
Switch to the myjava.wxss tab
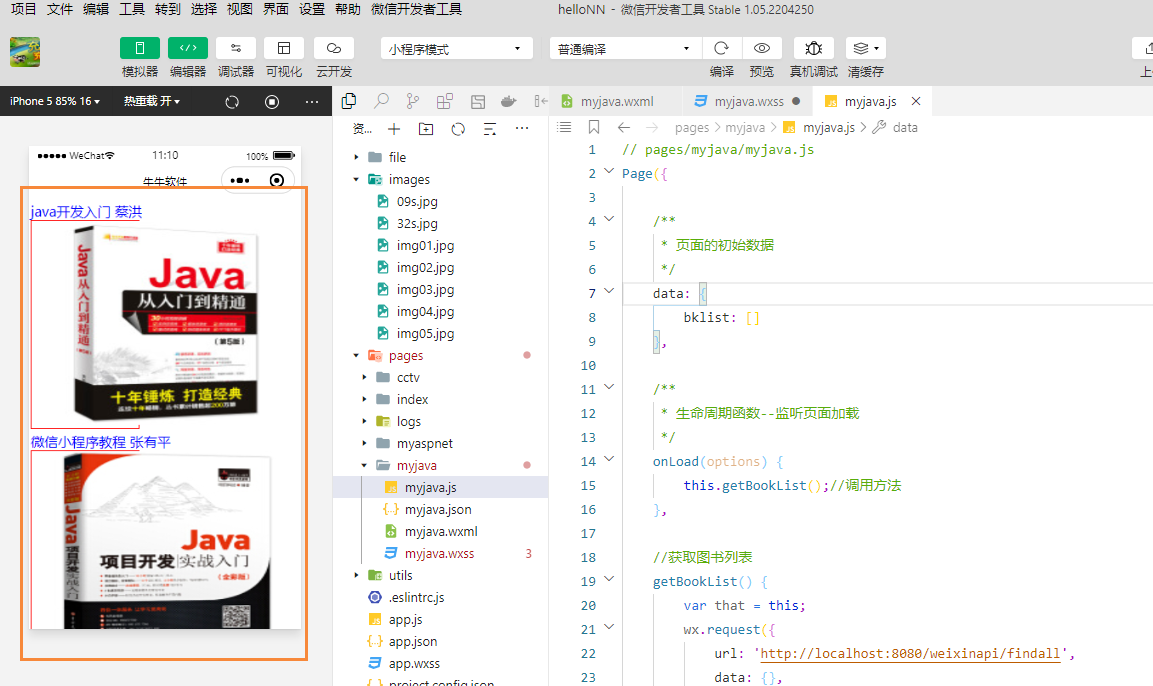click(x=748, y=101)
